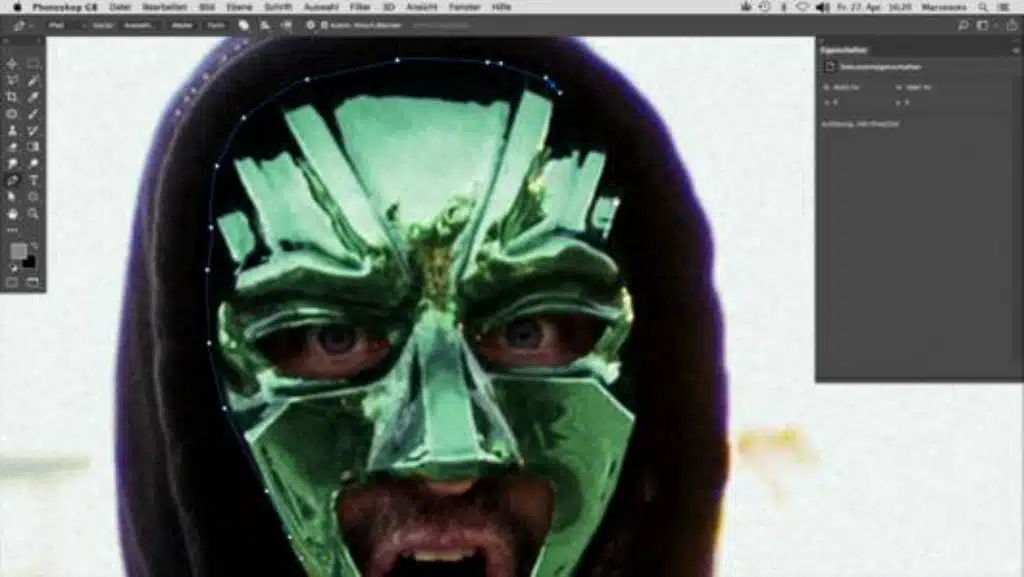Viewport: 1024px width, 577px height.
Task: Select the Path Selection arrow tool
Action: (12, 196)
